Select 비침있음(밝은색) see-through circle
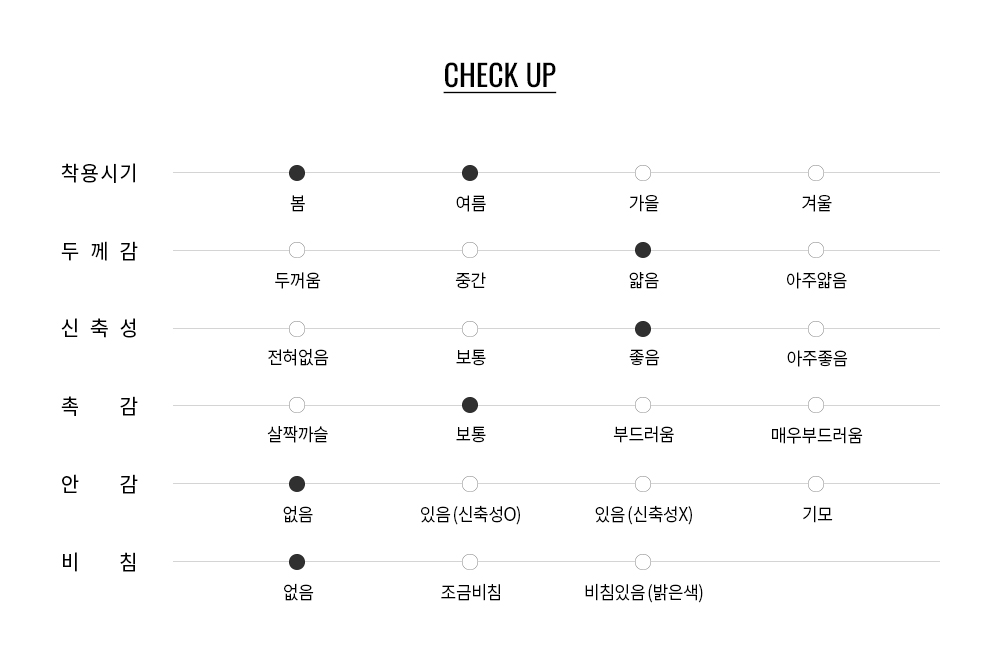1000x661 pixels. click(643, 562)
